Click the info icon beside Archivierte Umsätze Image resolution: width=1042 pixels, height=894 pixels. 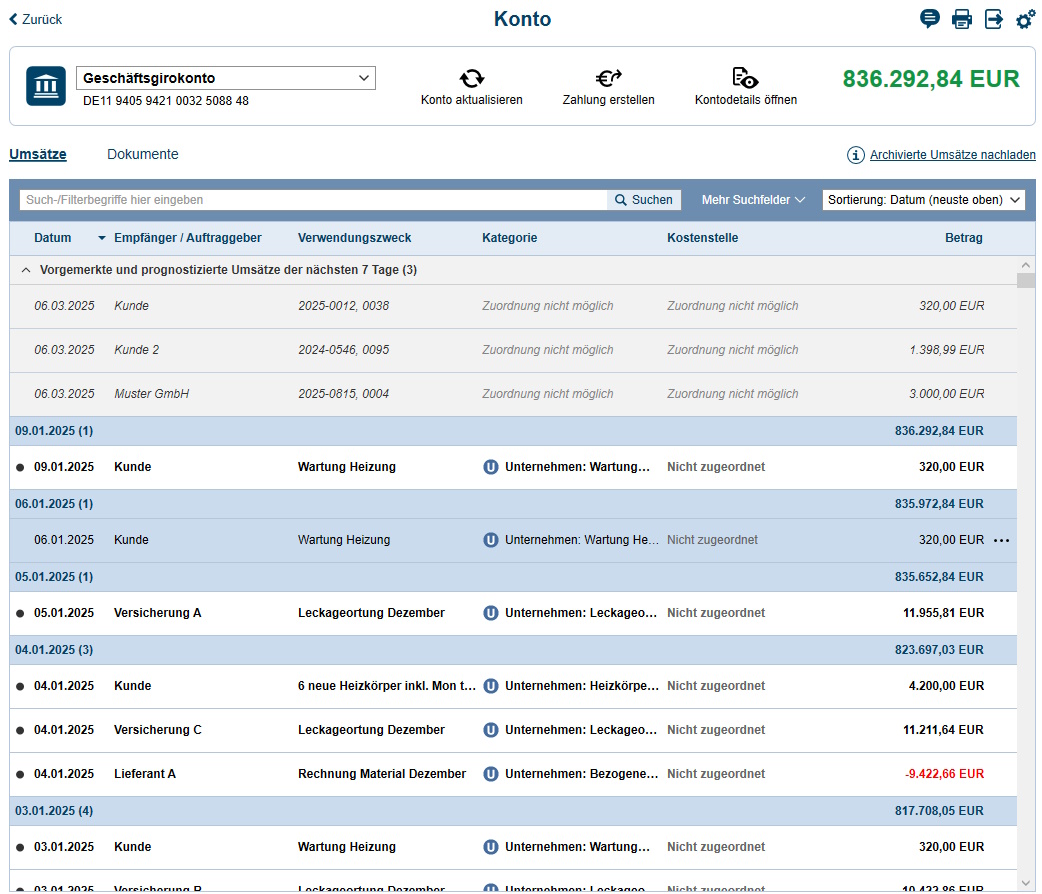(855, 155)
